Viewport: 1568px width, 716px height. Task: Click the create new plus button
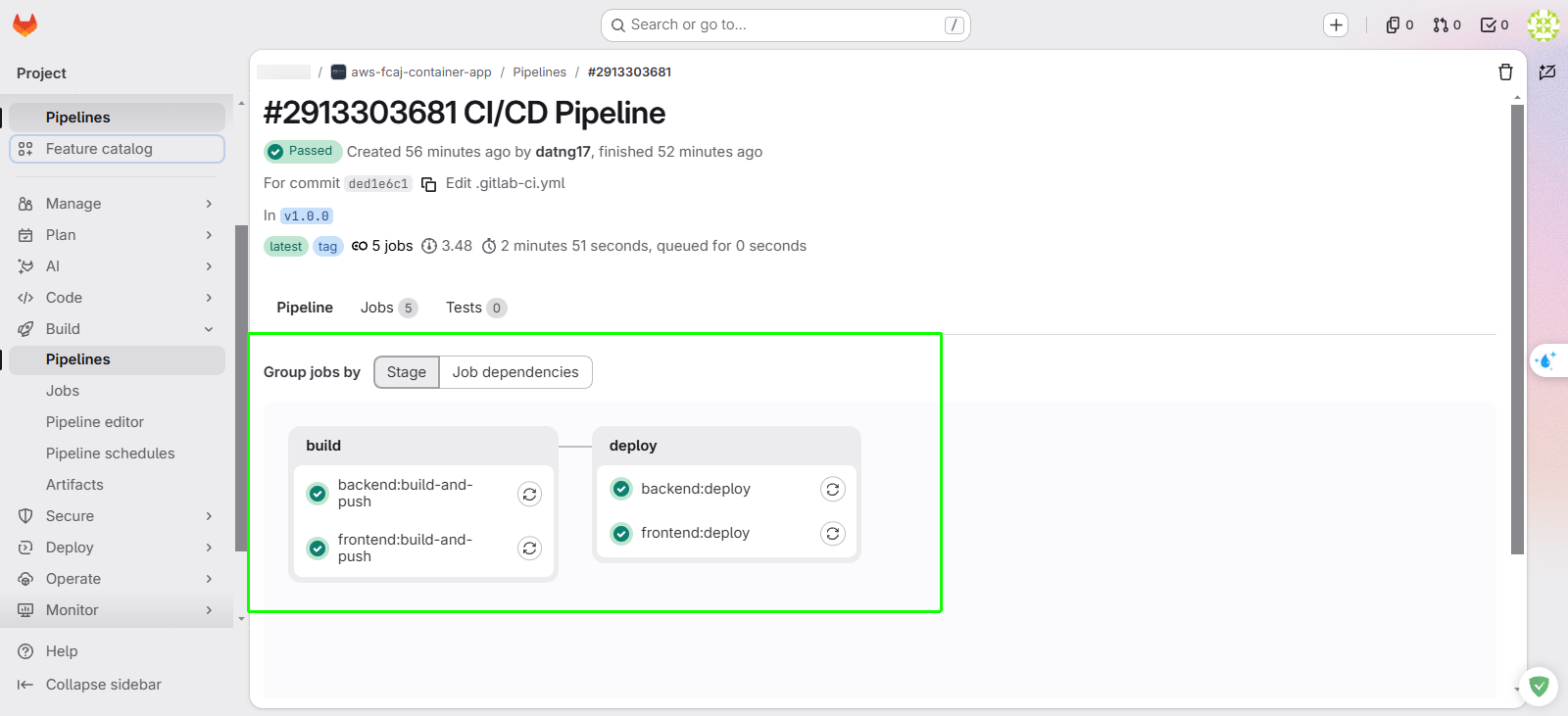click(1336, 25)
